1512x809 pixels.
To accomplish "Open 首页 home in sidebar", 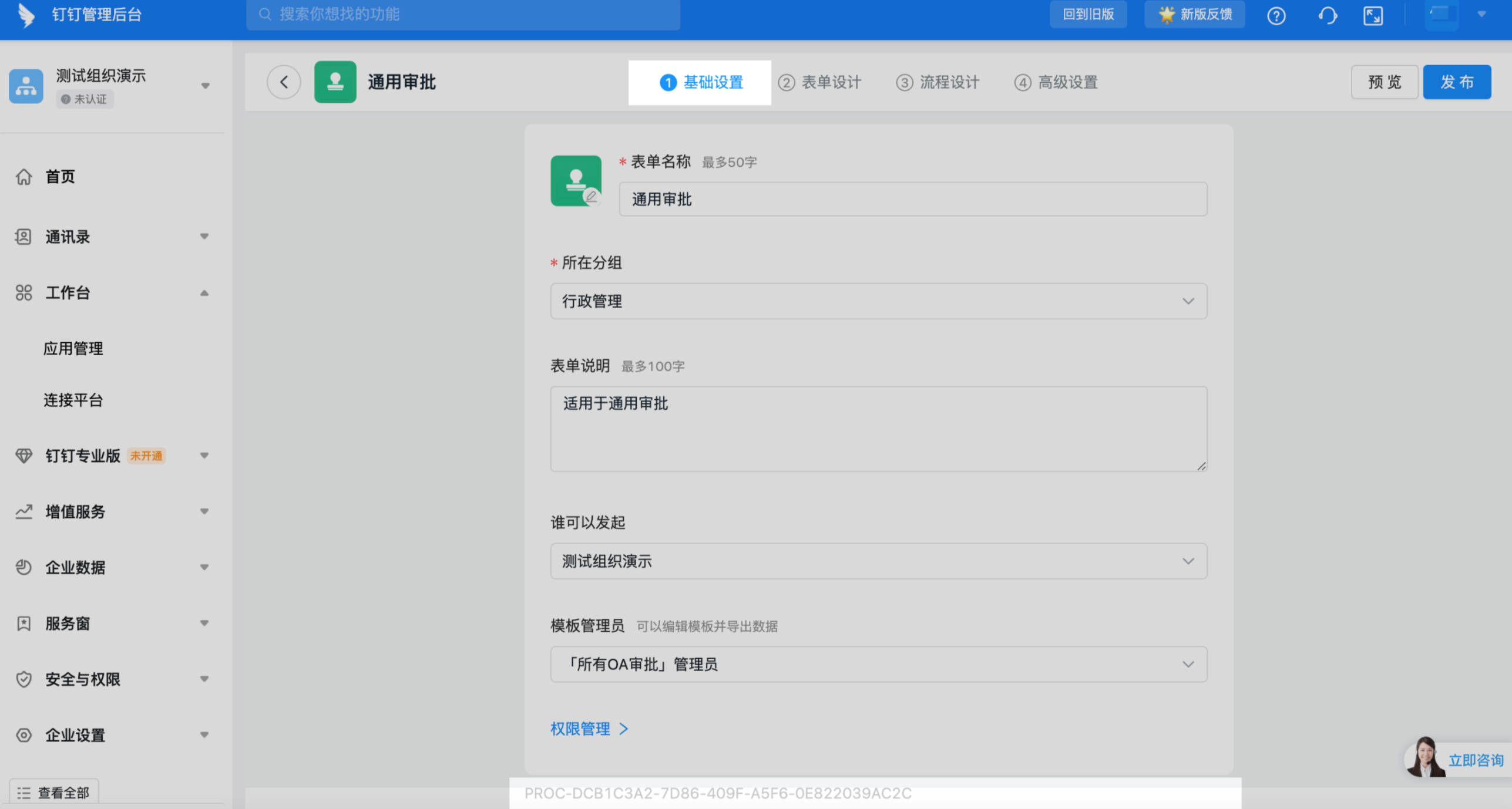I will [60, 177].
